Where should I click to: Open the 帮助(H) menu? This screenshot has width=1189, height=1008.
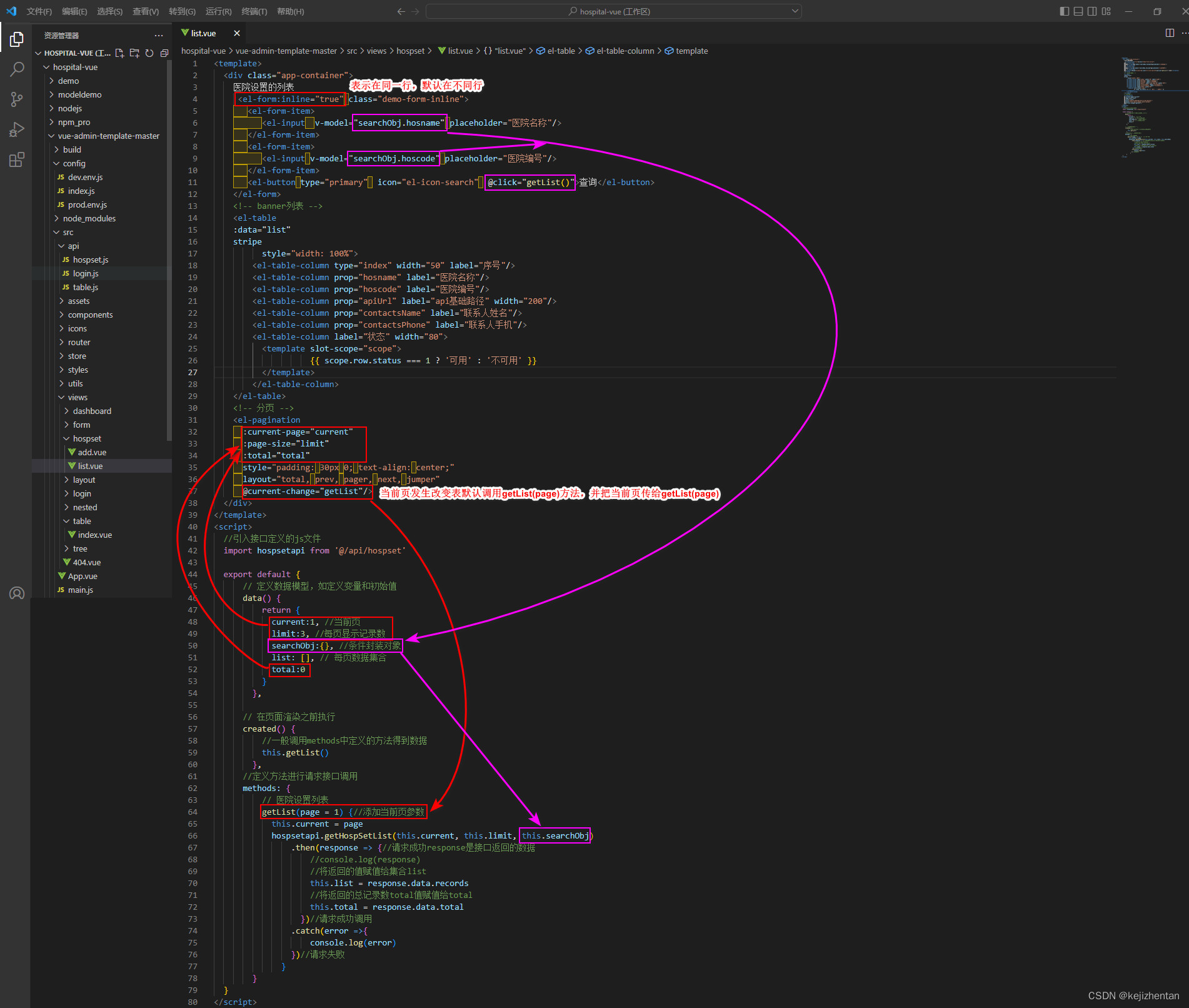(x=290, y=11)
